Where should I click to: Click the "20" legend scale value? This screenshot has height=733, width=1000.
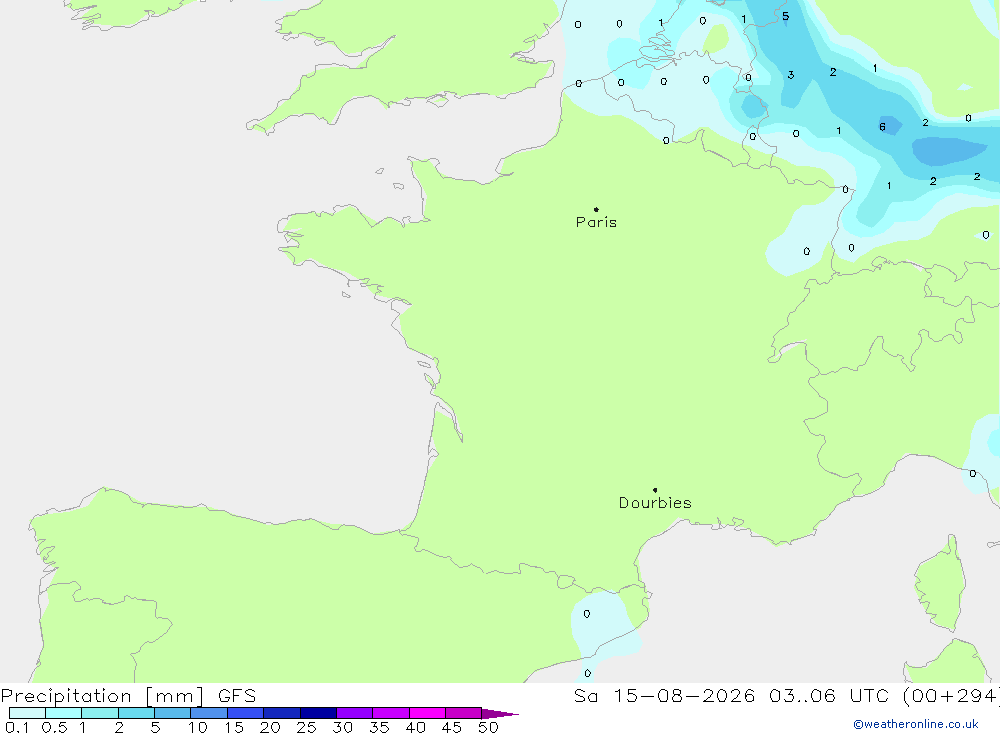[x=270, y=727]
